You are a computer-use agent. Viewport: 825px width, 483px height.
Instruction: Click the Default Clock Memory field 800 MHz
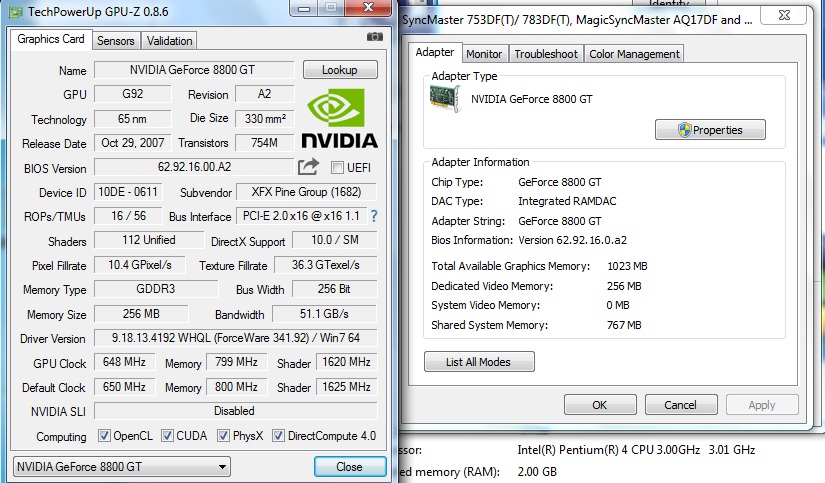click(x=236, y=387)
